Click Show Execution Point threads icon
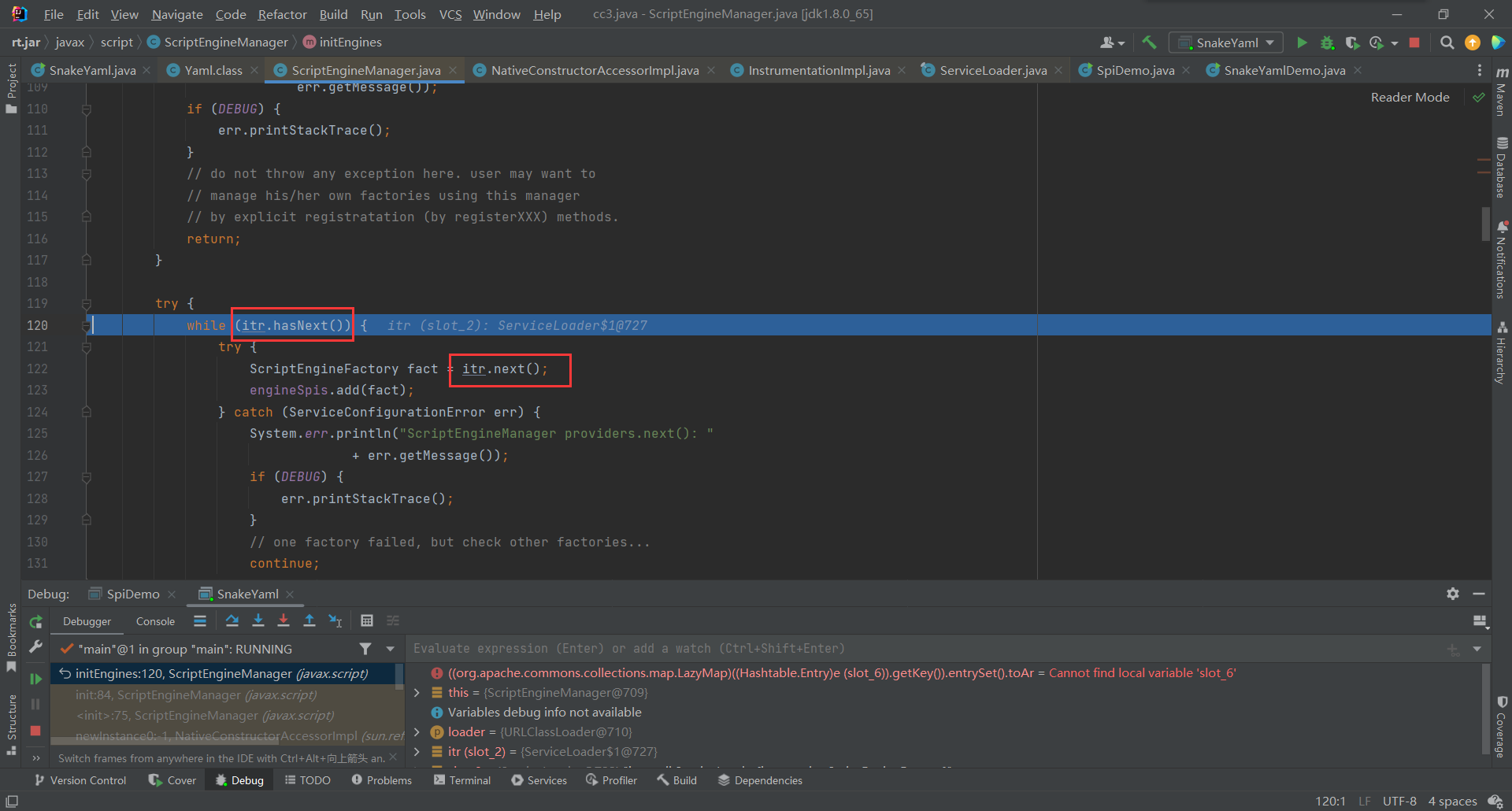This screenshot has height=811, width=1512. point(200,620)
